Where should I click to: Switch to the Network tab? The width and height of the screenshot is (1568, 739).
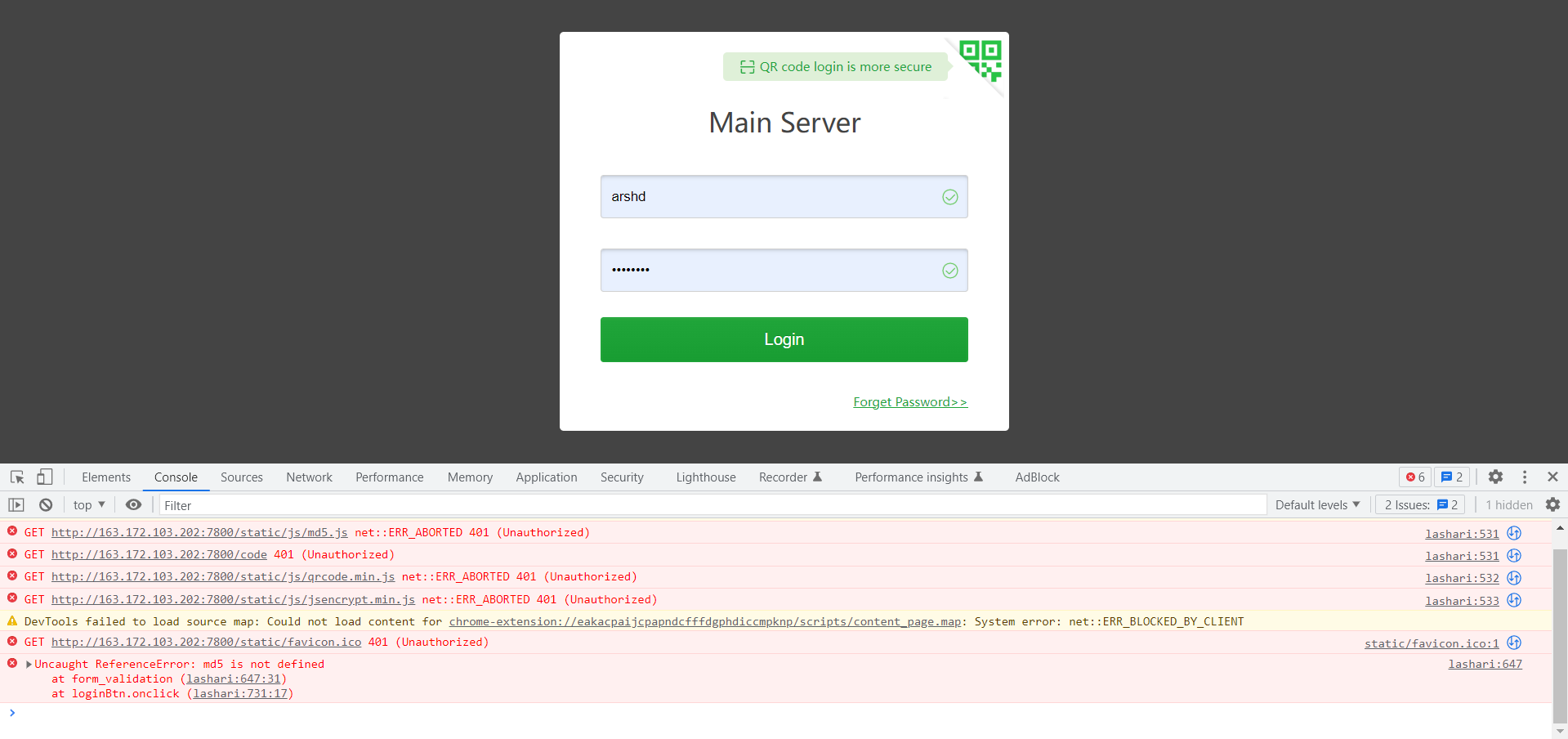[x=309, y=477]
